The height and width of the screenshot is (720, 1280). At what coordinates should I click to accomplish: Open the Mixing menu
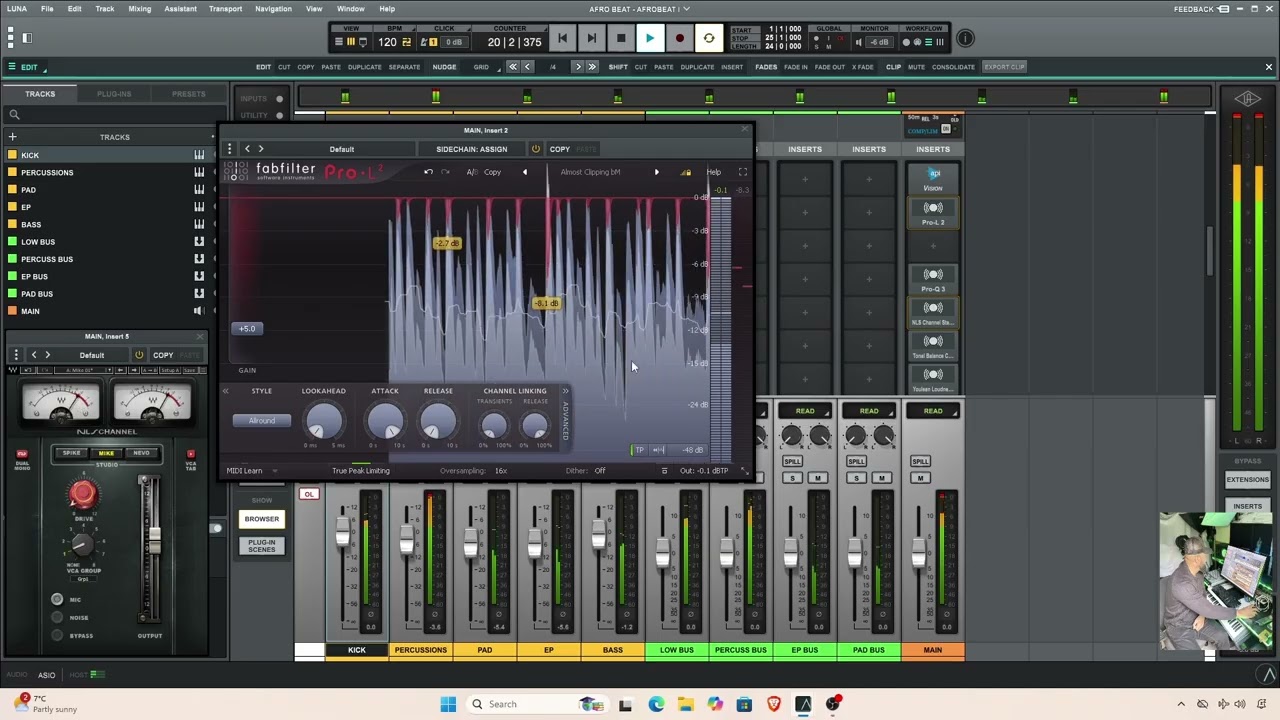point(140,9)
